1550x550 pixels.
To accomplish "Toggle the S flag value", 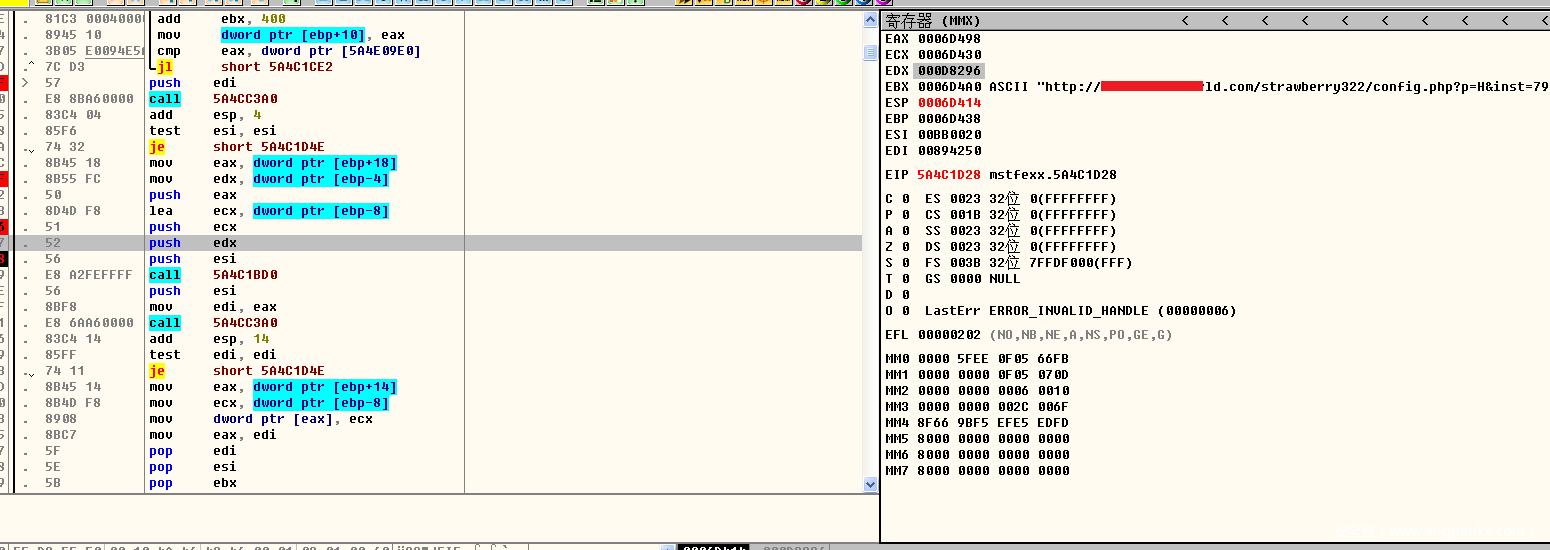I will coord(905,263).
